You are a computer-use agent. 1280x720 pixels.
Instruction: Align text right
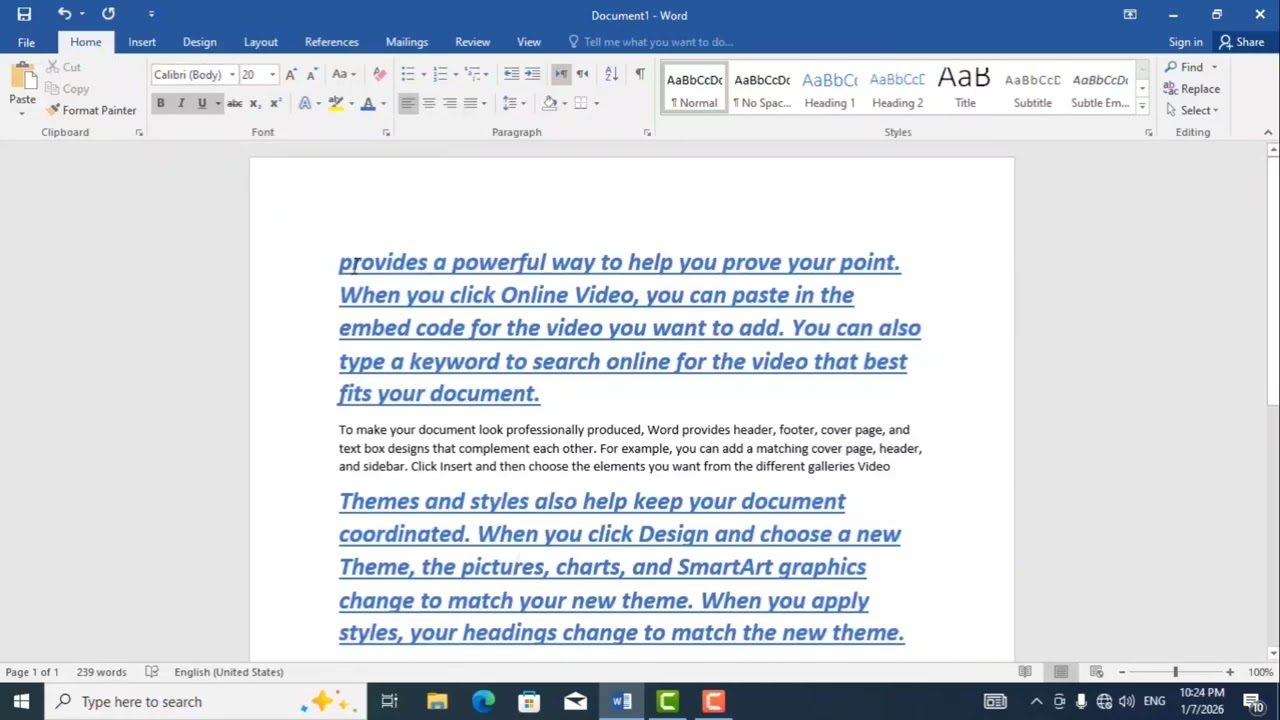[x=450, y=103]
